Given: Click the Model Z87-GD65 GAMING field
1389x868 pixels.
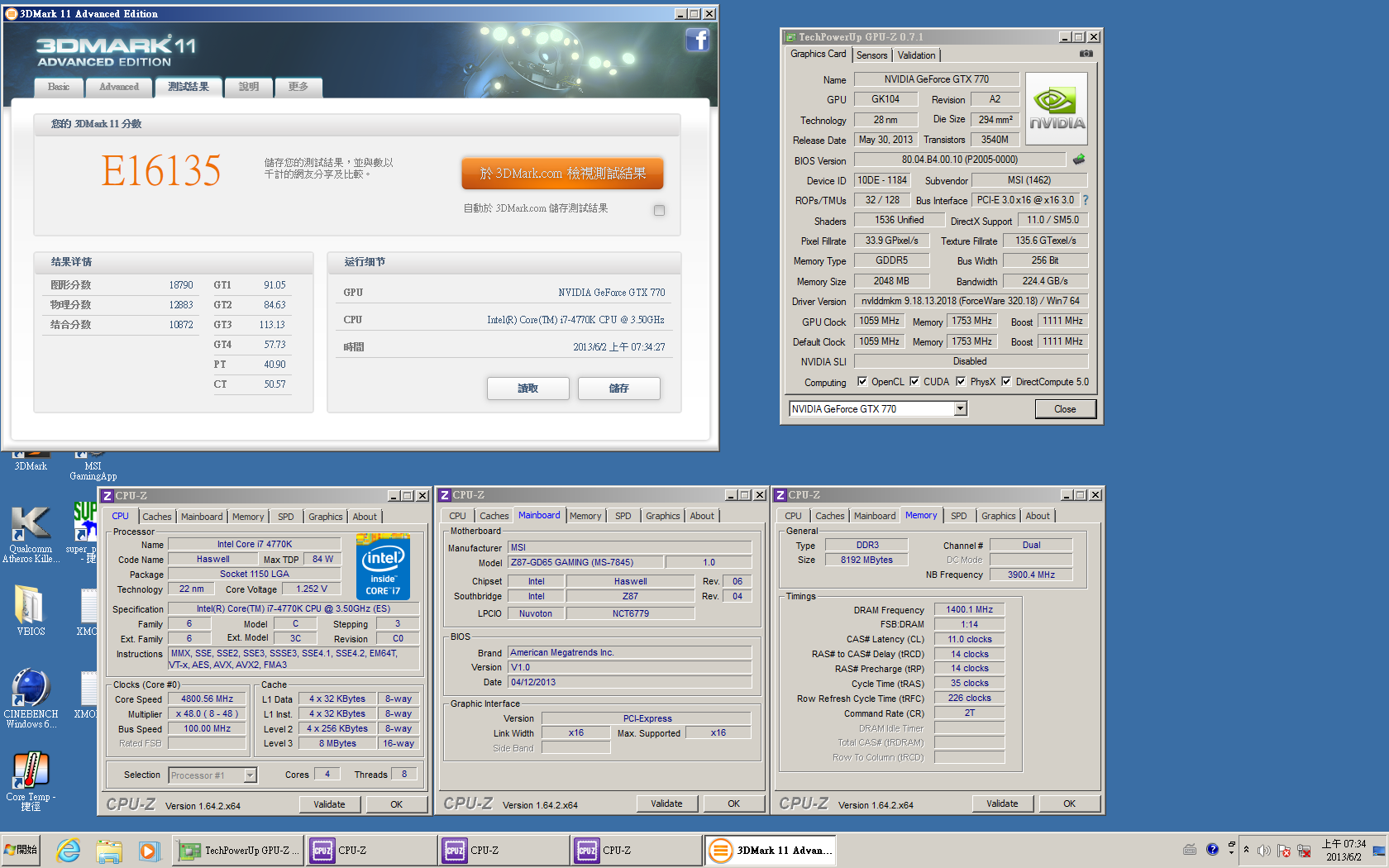Looking at the screenshot, I should (585, 562).
